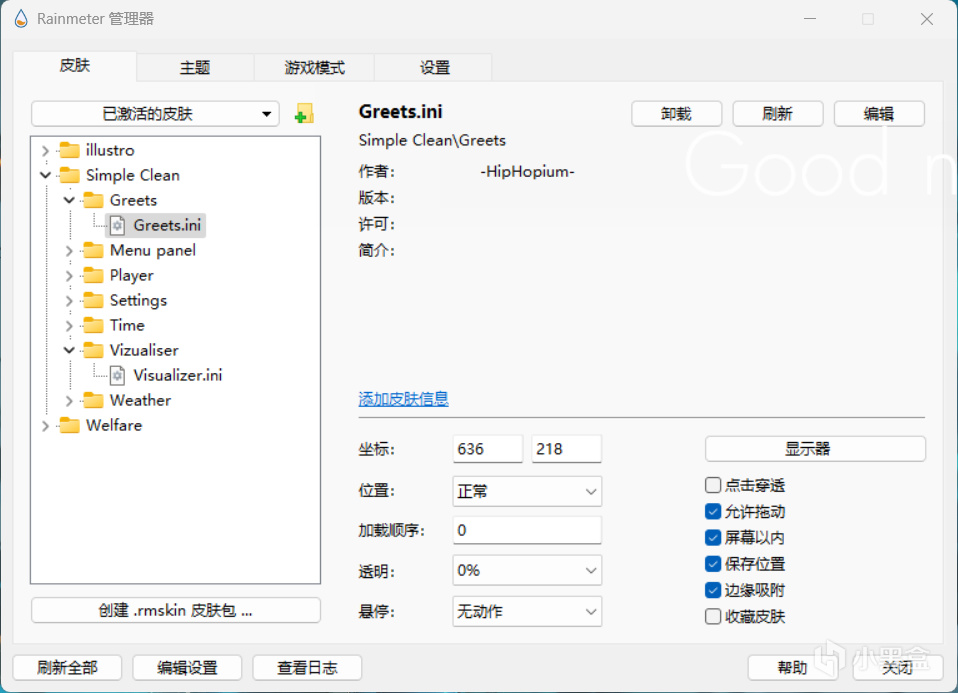The height and width of the screenshot is (693, 958).
Task: Click the Simple Clean folder icon
Action: (69, 175)
